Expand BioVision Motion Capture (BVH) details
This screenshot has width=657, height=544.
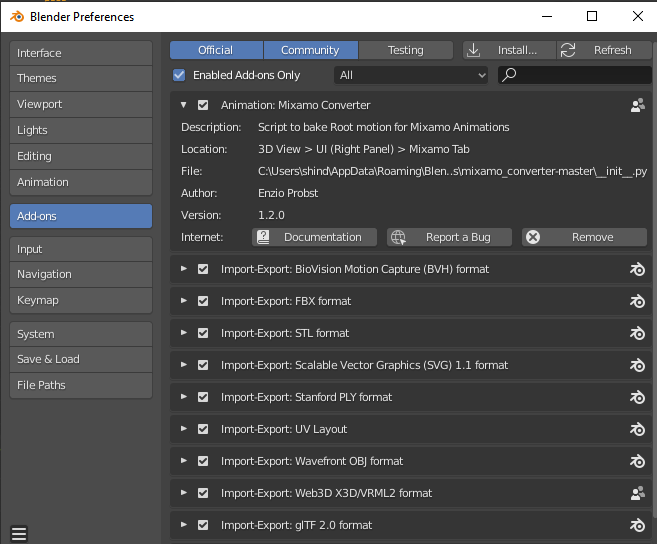coord(184,269)
